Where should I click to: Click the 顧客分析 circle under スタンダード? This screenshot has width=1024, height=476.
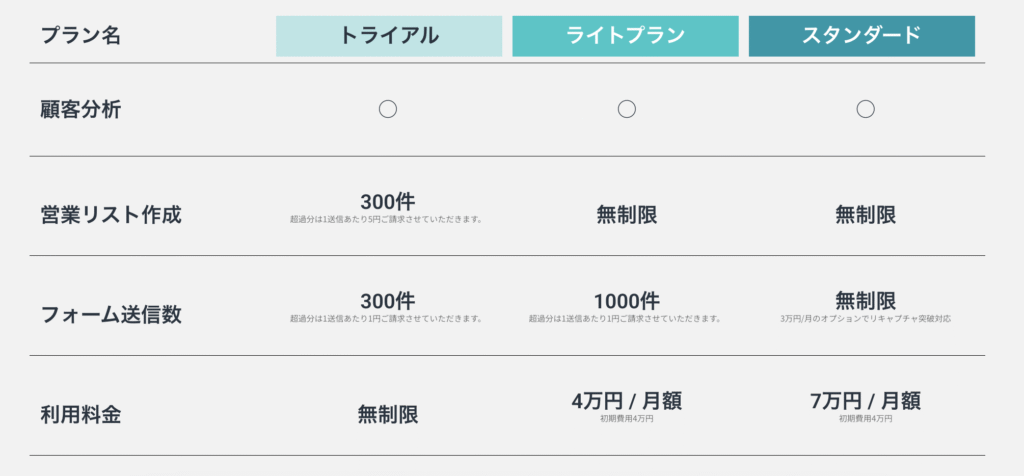(x=865, y=109)
